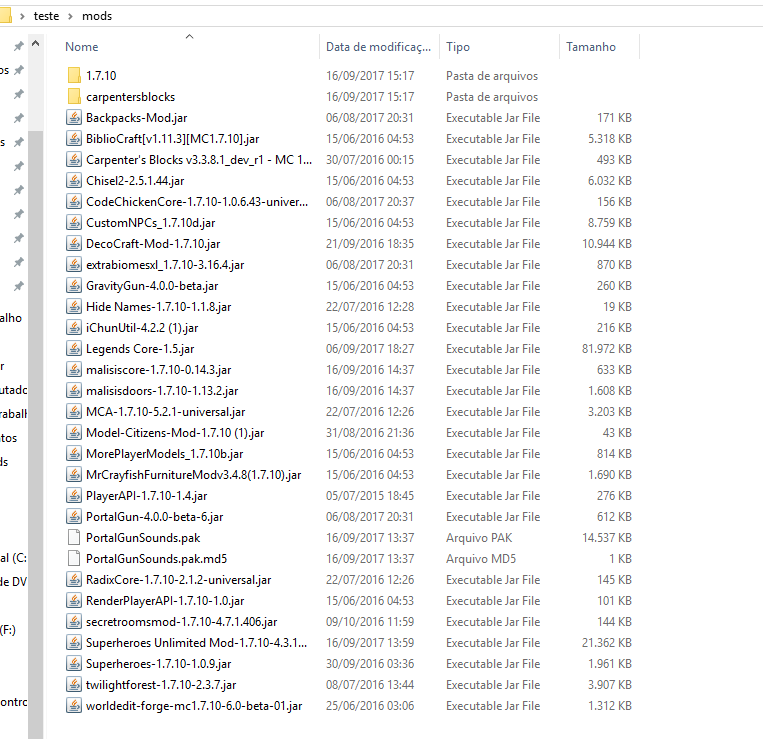Click the Chisel2-2.5.1.44.jar file icon

(x=74, y=180)
